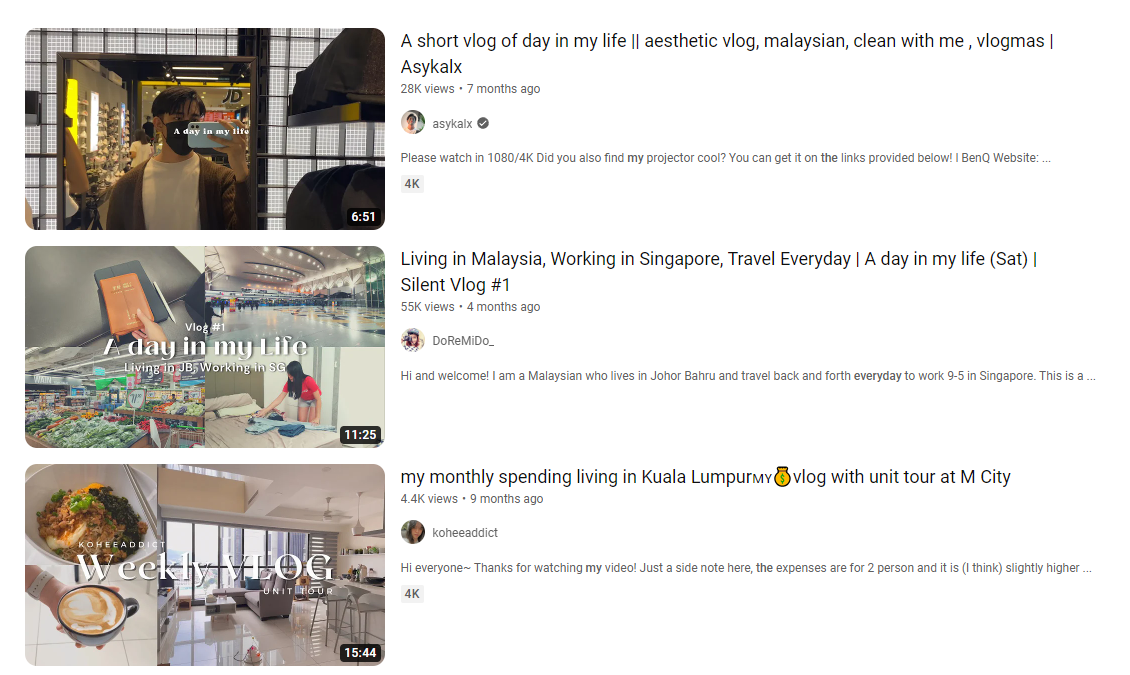This screenshot has height=675, width=1130.
Task: Click the verified checkmark badge beside asykalx
Action: tap(483, 123)
